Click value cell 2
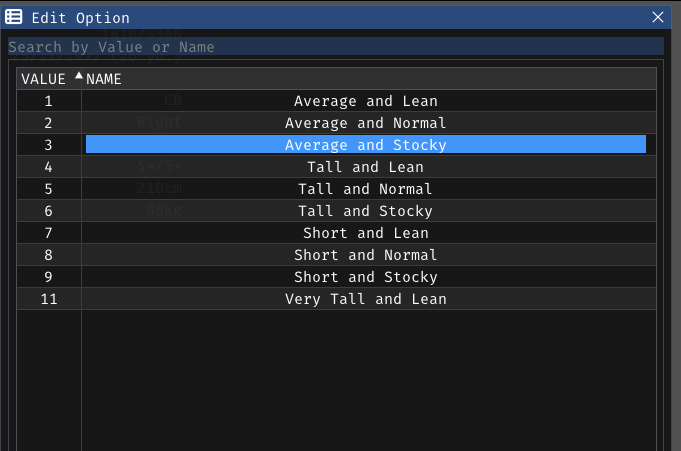Image resolution: width=681 pixels, height=451 pixels. point(49,123)
